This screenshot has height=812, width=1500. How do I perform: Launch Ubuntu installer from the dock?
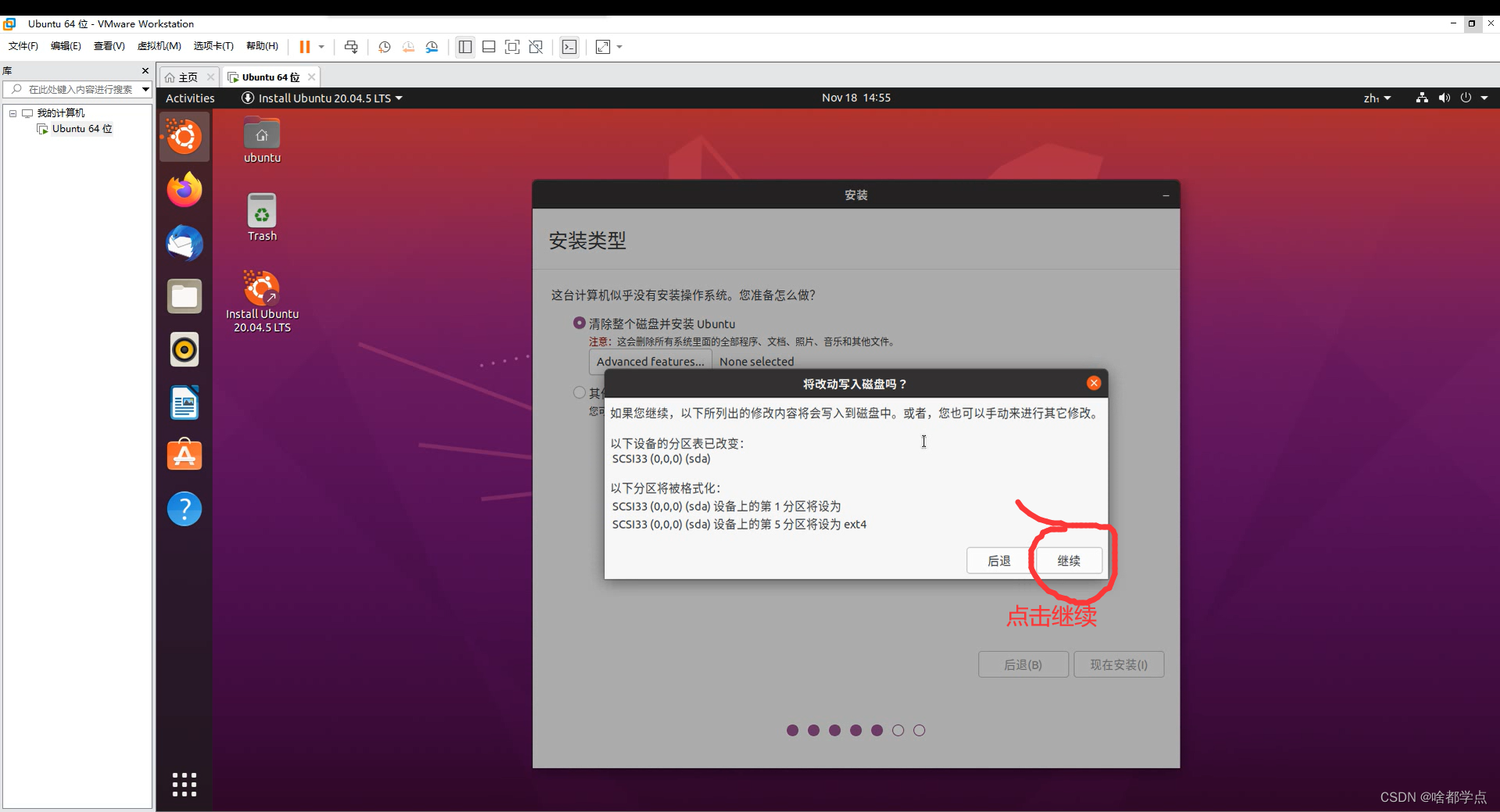(x=184, y=137)
